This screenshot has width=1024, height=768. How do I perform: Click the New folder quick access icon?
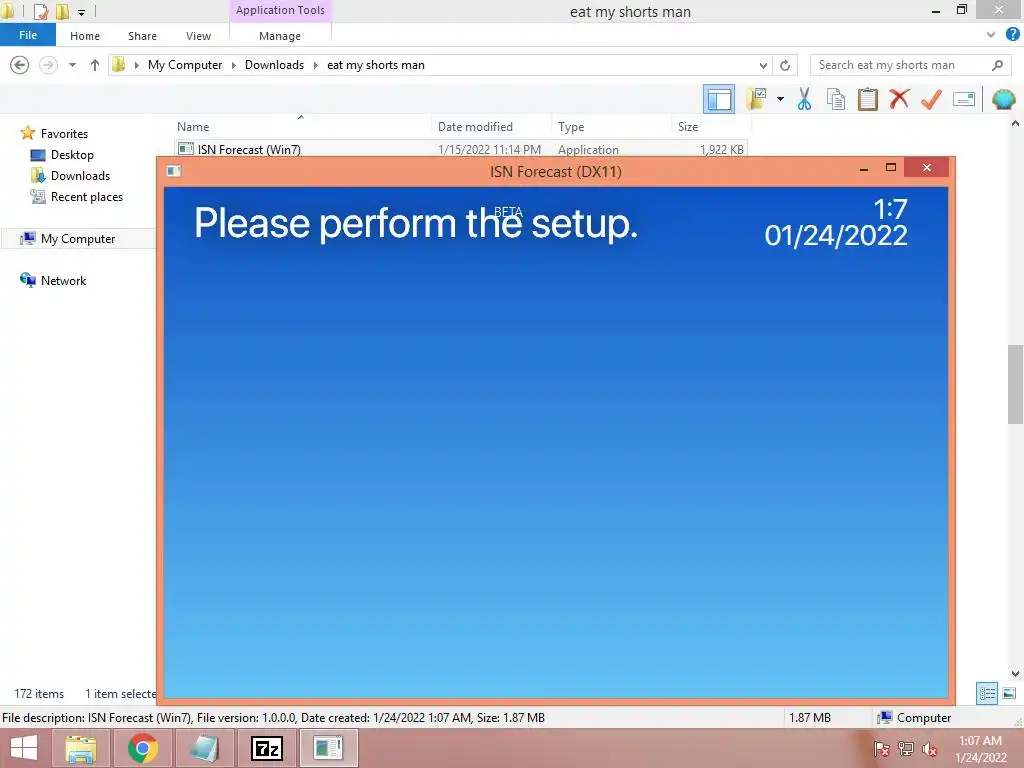click(x=63, y=12)
